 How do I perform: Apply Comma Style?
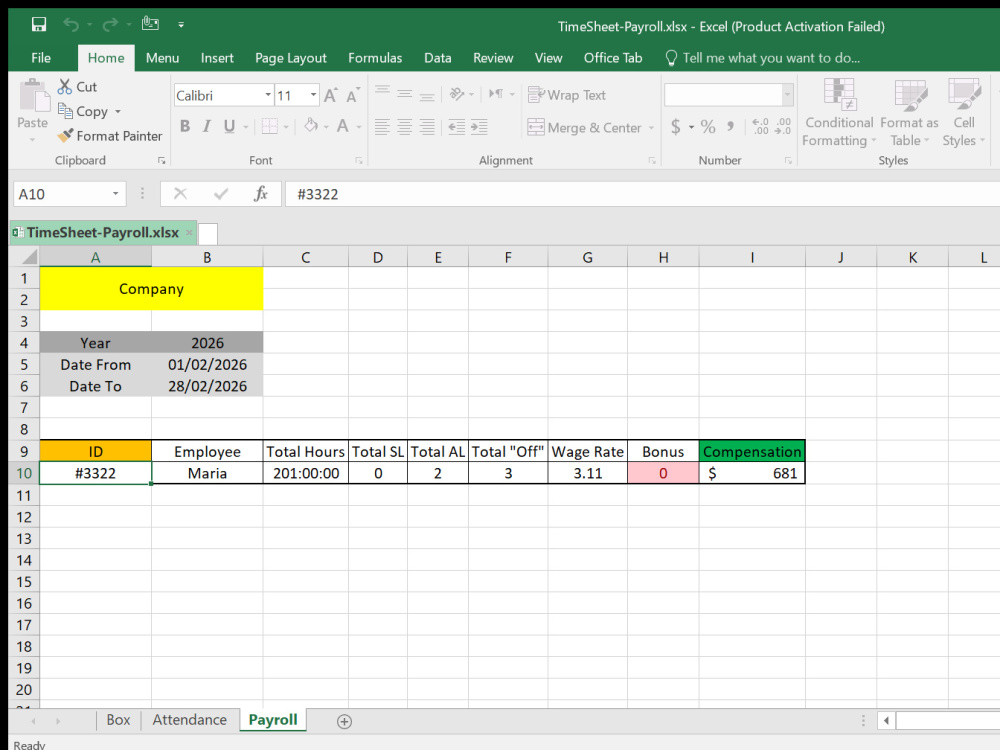tap(730, 127)
